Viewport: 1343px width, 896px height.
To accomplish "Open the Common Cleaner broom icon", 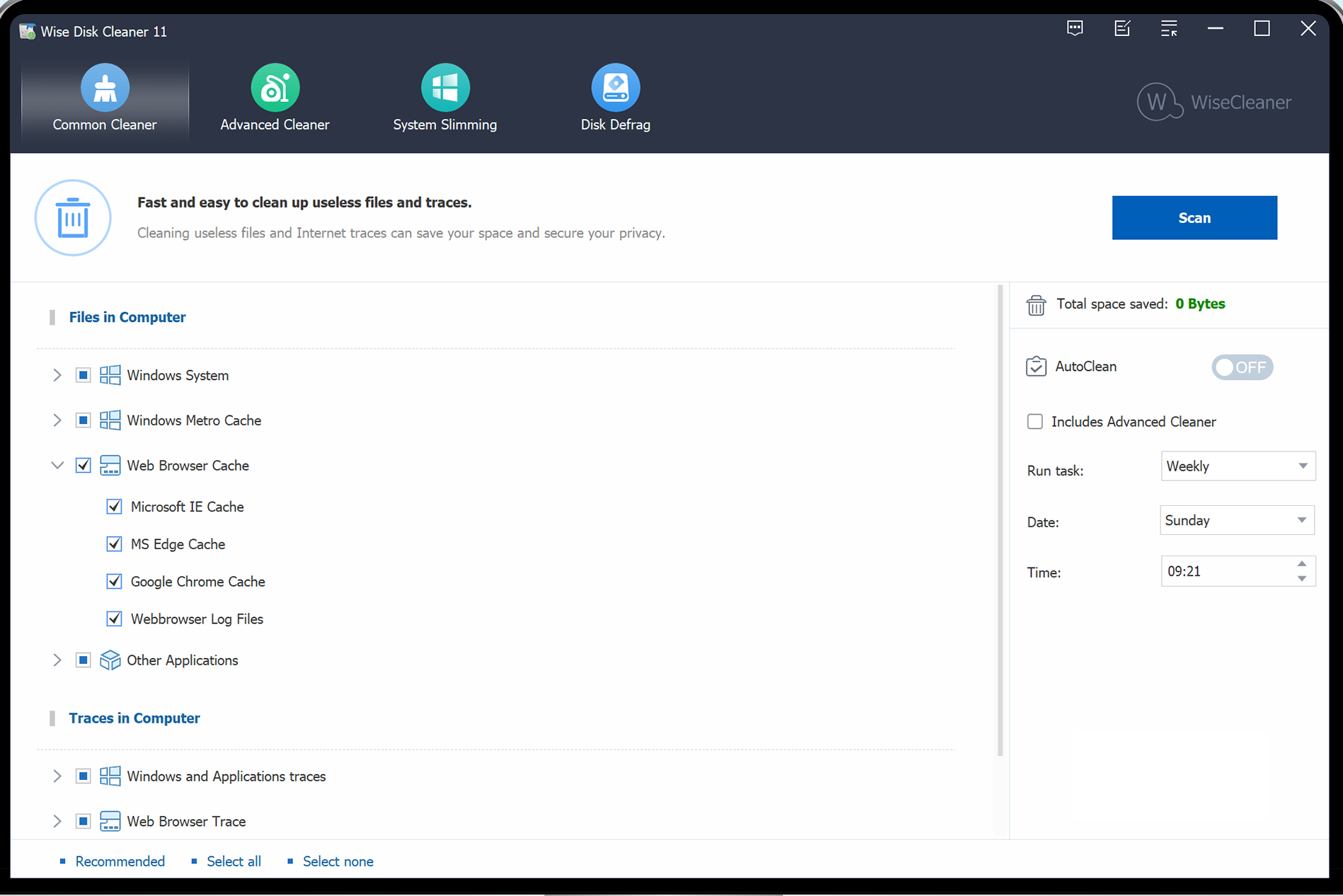I will (105, 88).
